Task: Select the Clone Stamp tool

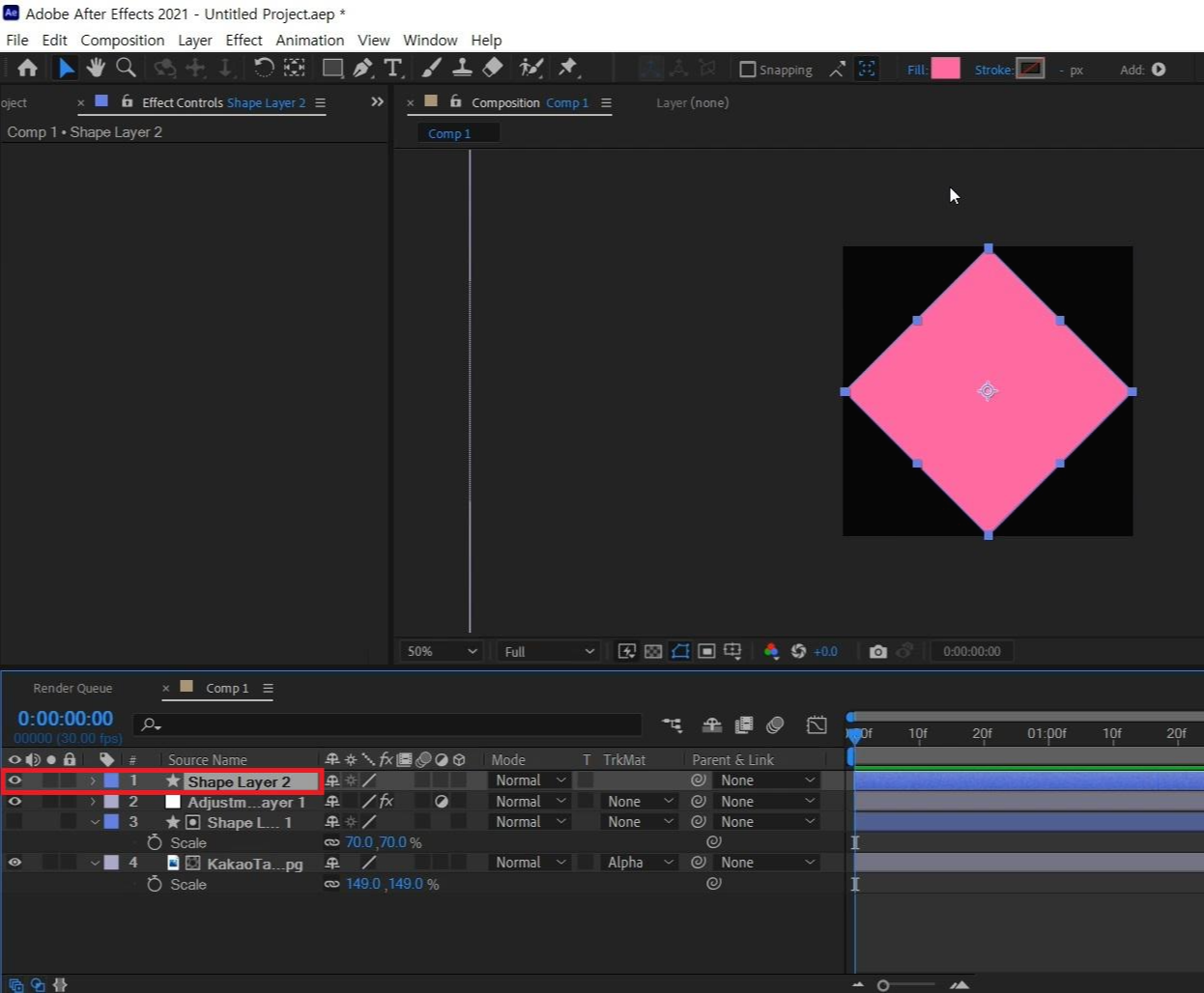Action: pyautogui.click(x=462, y=68)
